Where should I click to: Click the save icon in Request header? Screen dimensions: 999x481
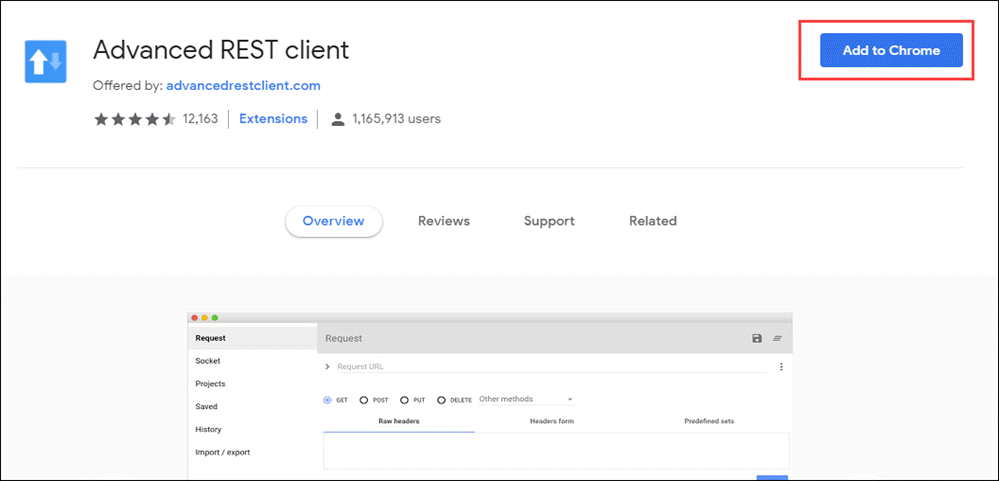tap(757, 339)
